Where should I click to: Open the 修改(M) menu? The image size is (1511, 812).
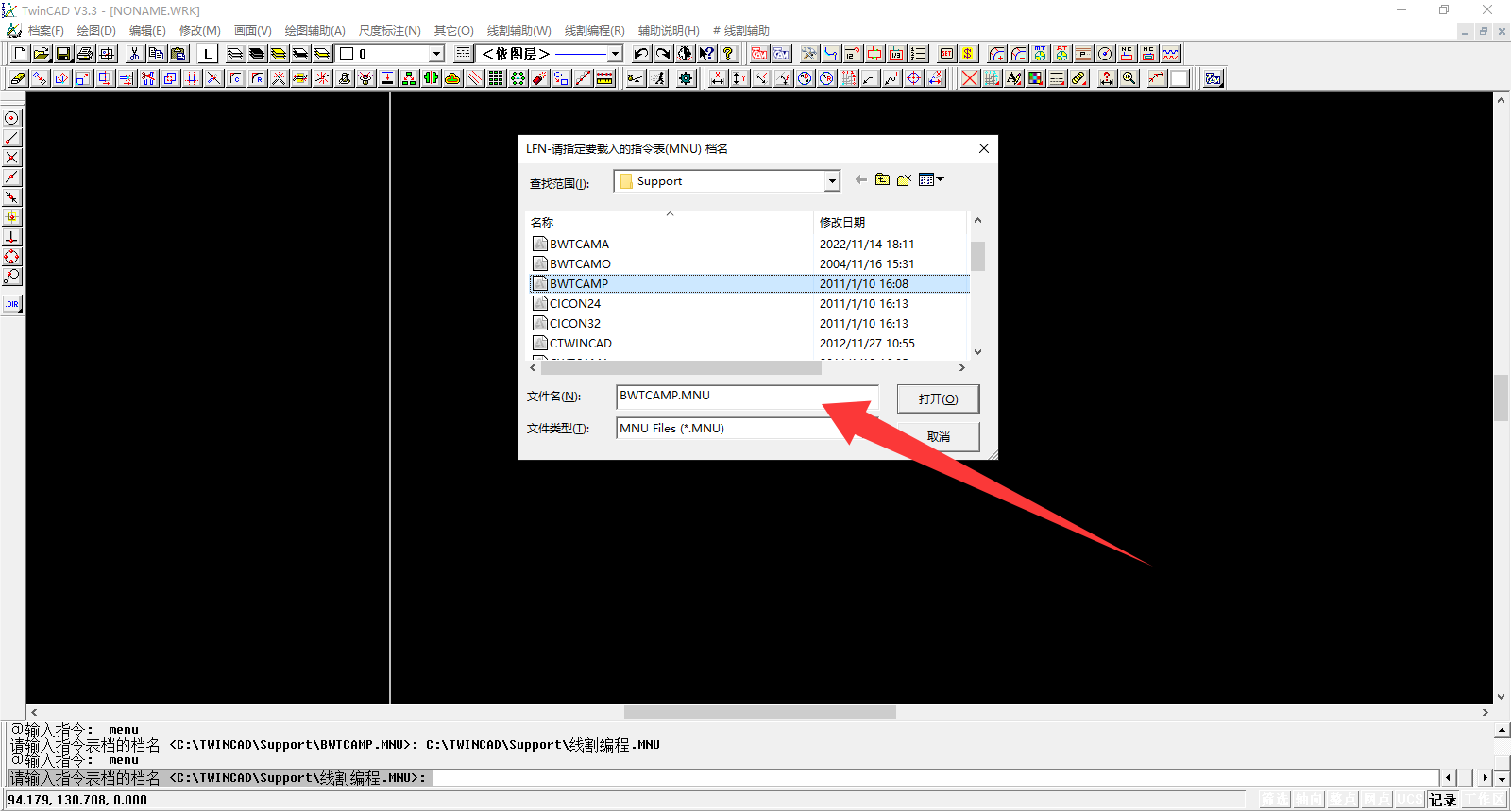point(200,31)
